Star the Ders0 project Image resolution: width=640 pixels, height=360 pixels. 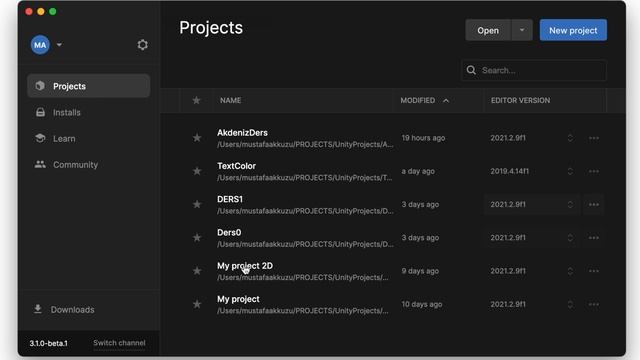(197, 238)
